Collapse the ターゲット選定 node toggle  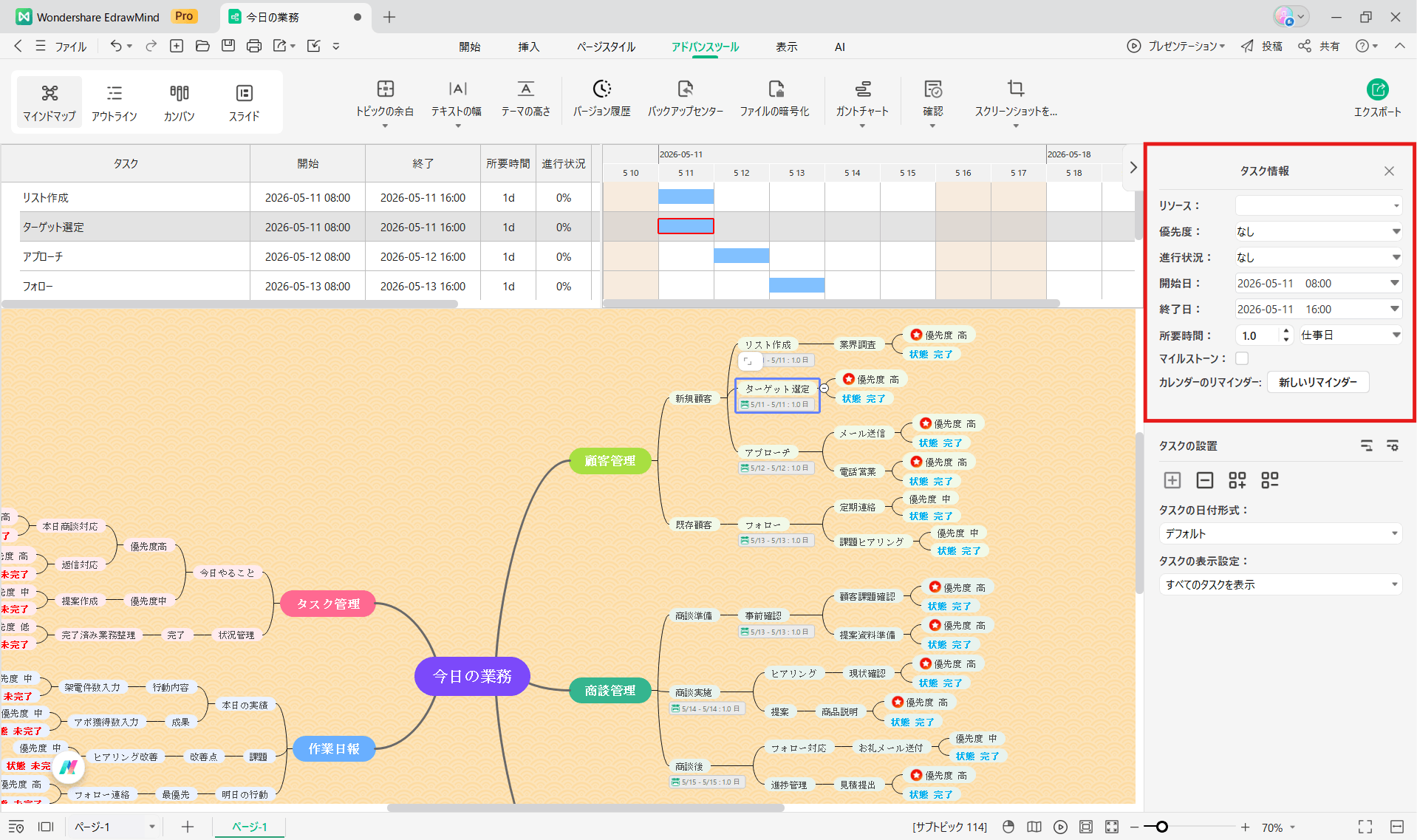pos(824,389)
